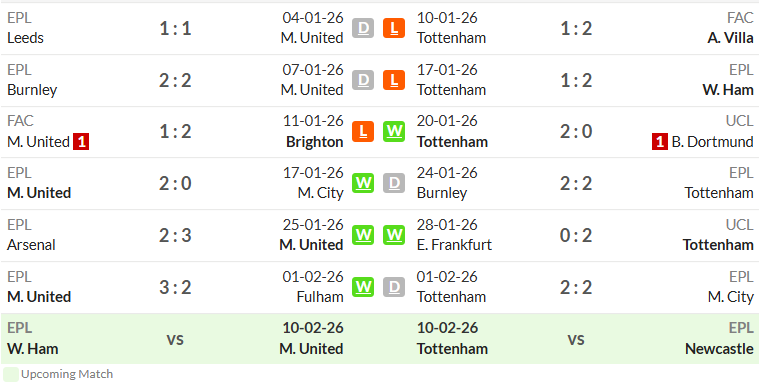The height and width of the screenshot is (386, 760).
Task: Click the Upcoming Match legend color box
Action: click(11, 374)
